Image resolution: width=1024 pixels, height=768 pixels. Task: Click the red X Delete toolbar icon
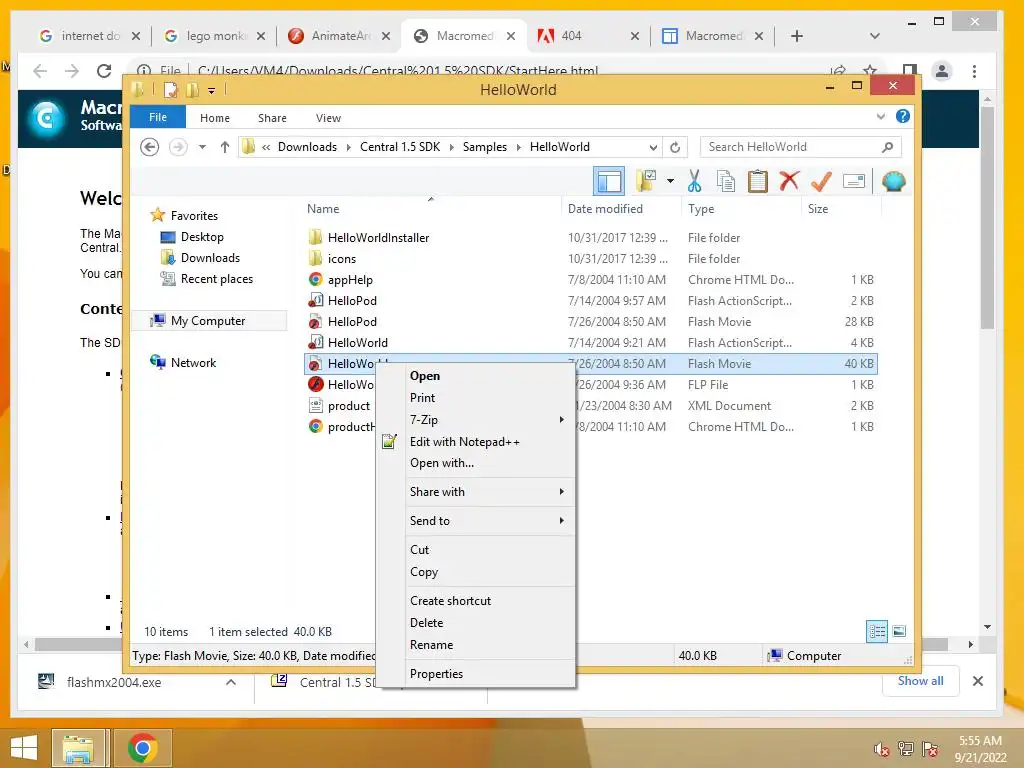point(789,180)
